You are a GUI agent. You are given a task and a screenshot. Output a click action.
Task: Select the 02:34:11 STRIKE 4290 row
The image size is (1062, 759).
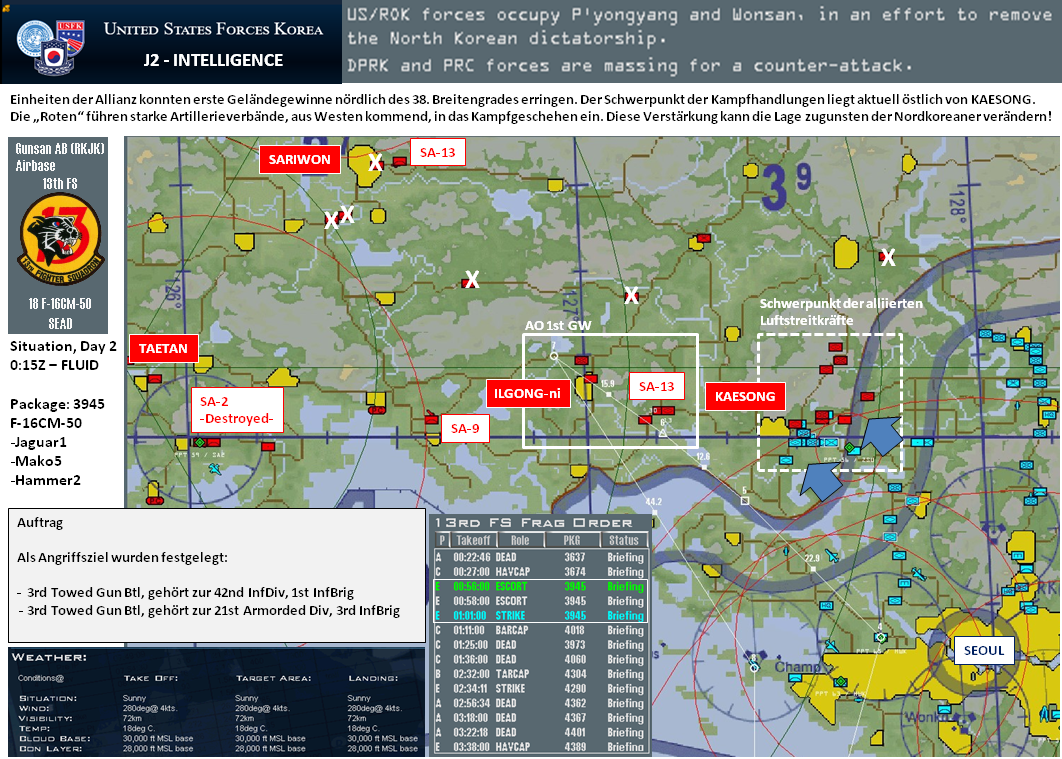pos(540,689)
